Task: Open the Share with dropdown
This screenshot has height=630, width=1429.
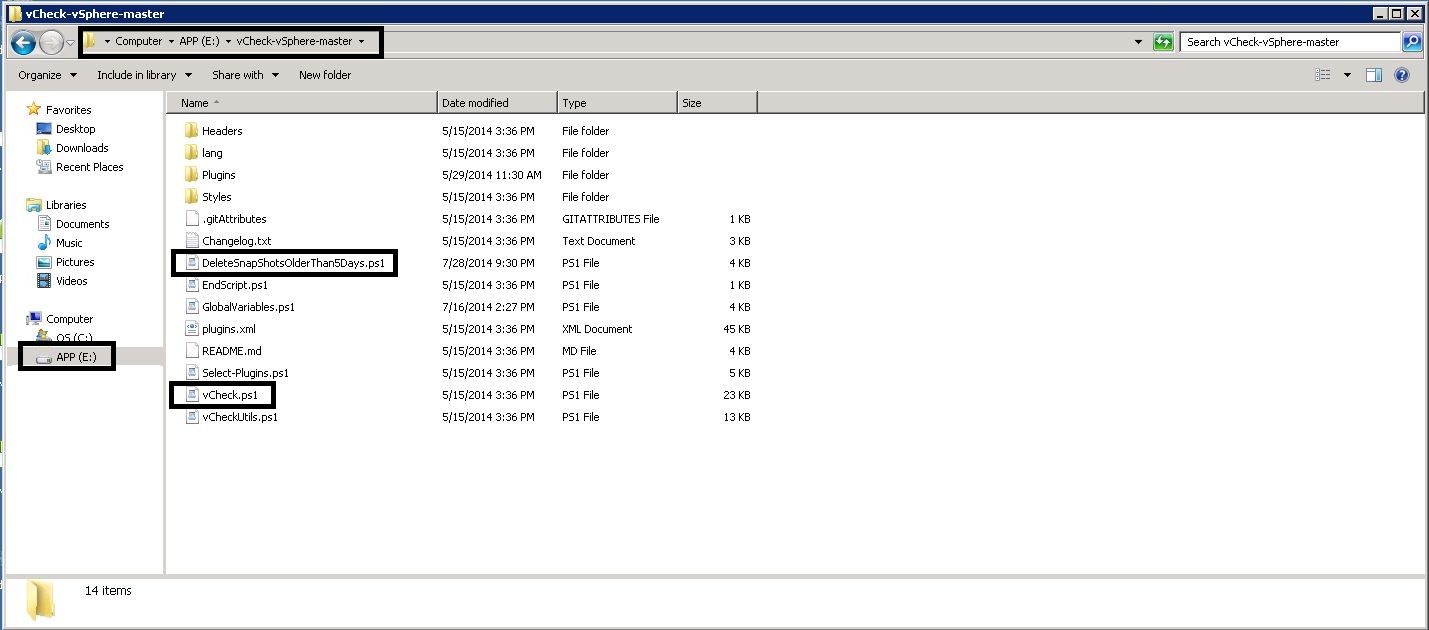Action: coord(245,75)
